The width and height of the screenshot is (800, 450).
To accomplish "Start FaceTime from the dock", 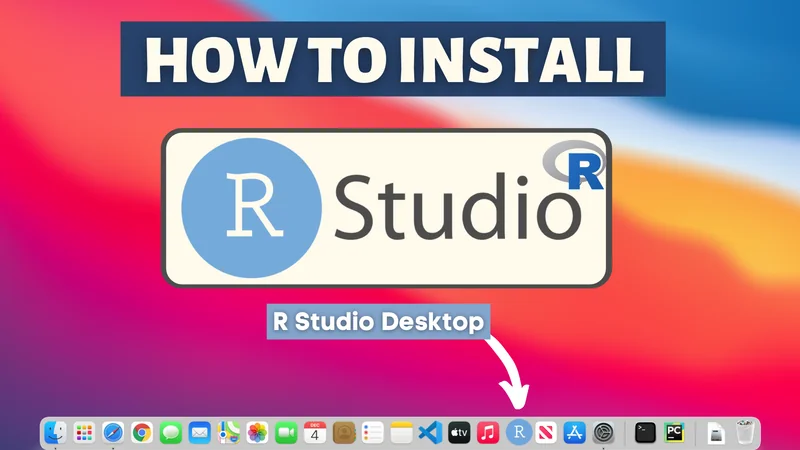I will pyautogui.click(x=287, y=432).
